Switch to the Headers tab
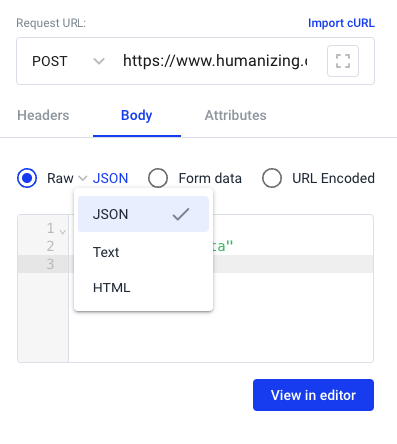 tap(43, 115)
